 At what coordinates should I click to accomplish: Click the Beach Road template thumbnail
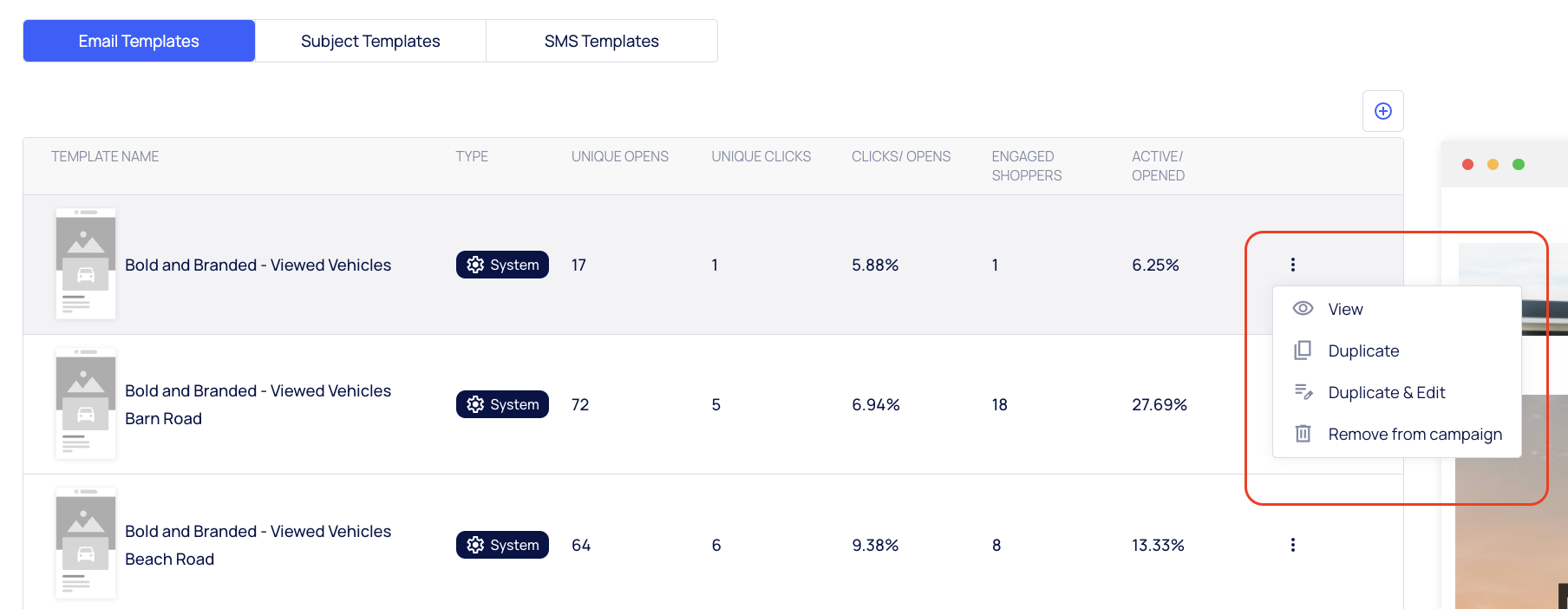86,544
